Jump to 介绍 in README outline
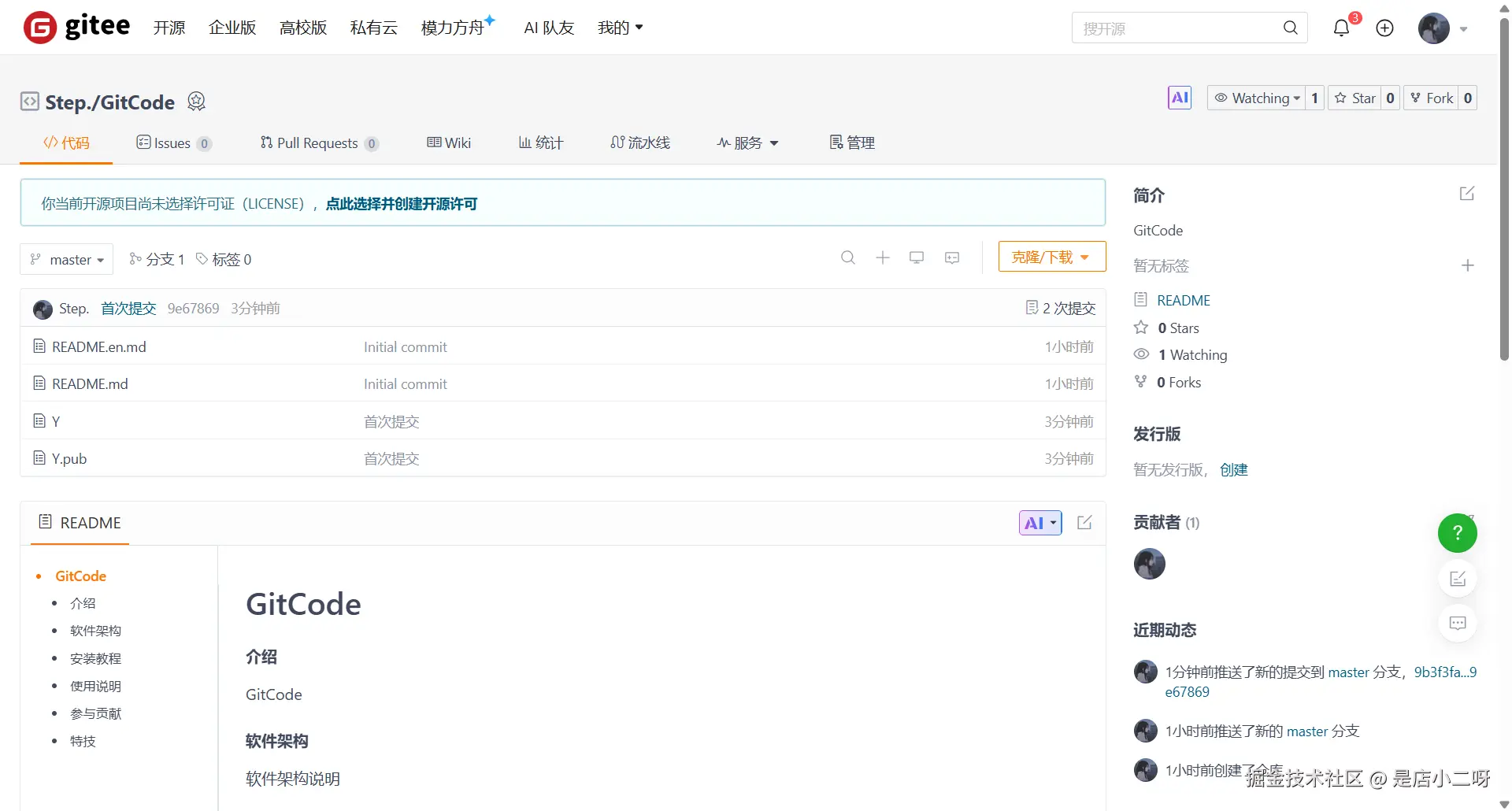Viewport: 1512px width, 811px height. (x=83, y=604)
